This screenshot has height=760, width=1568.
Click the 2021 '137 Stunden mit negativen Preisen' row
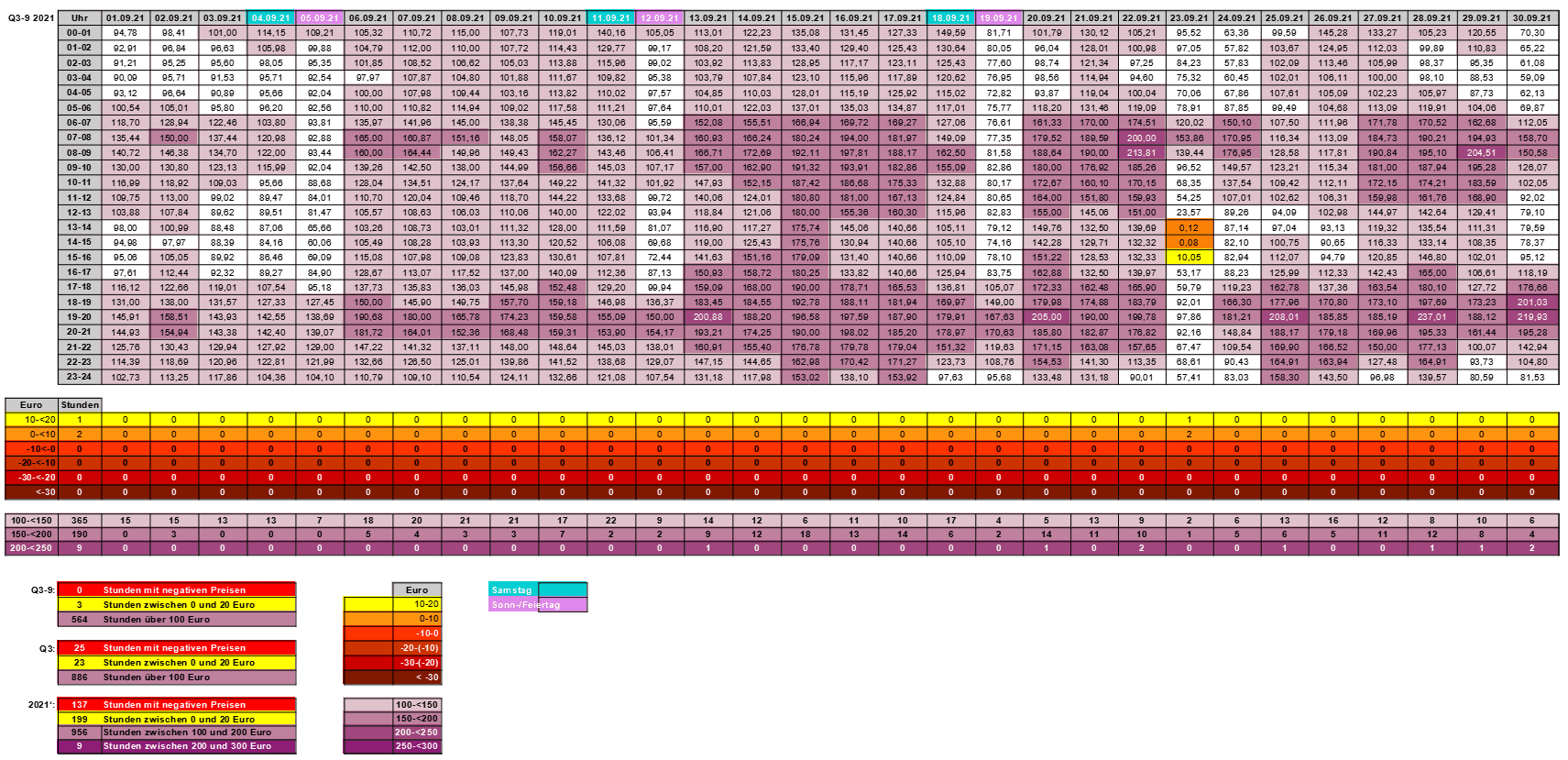pos(176,705)
